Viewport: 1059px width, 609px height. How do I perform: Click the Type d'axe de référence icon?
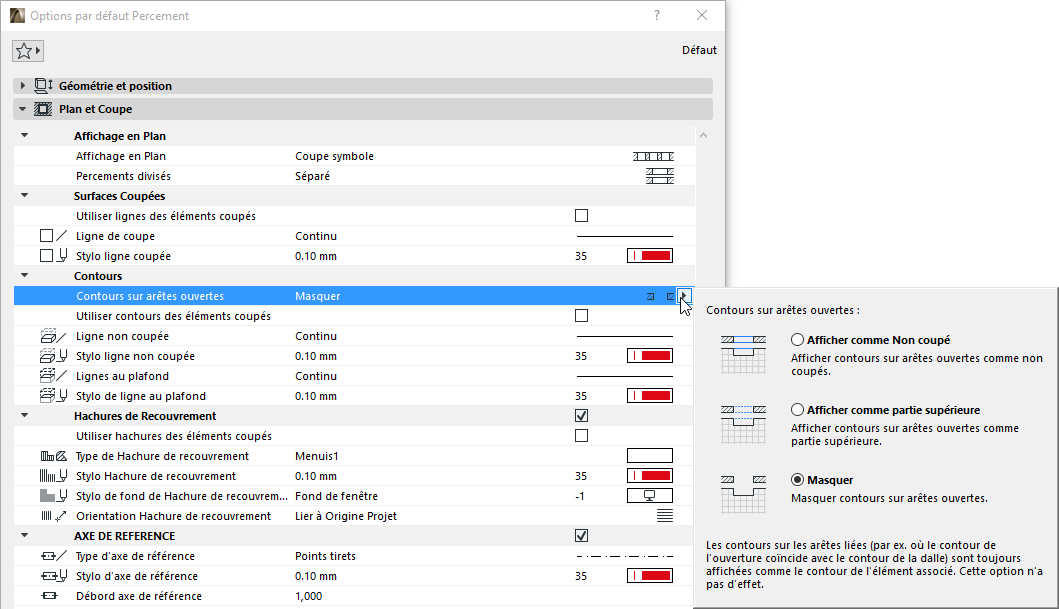pyautogui.click(x=53, y=556)
